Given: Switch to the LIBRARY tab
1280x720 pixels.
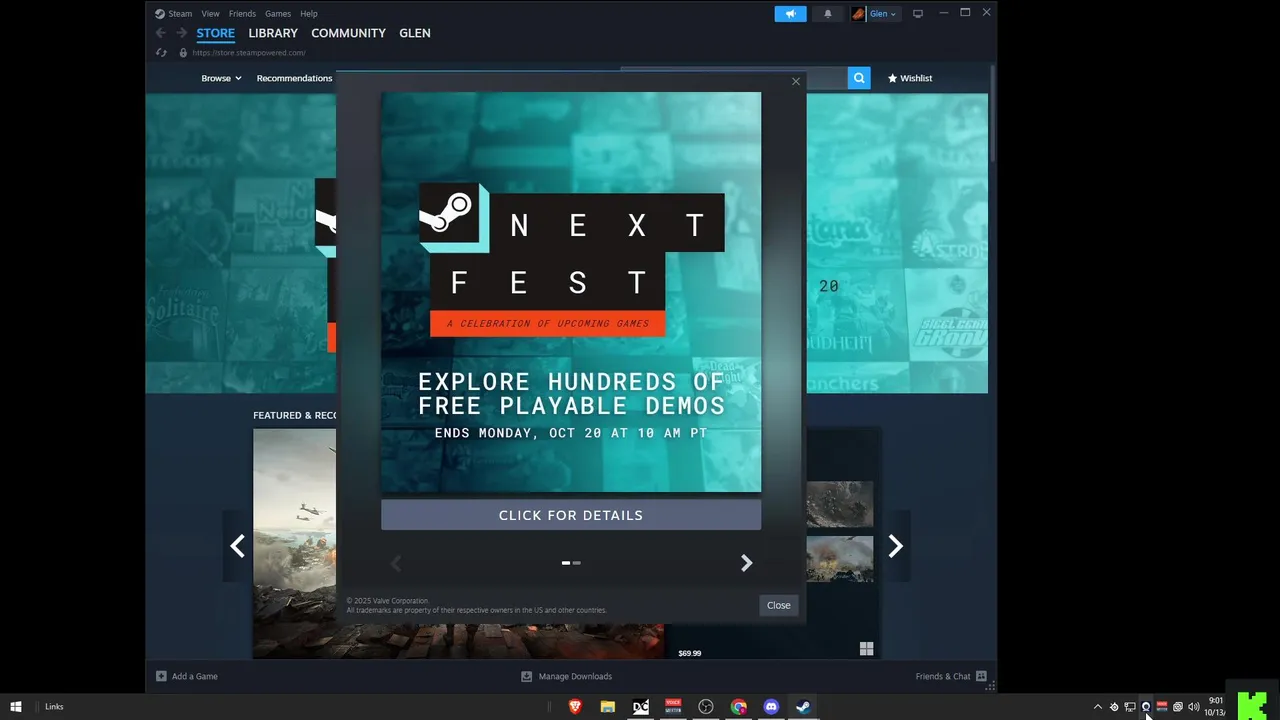Looking at the screenshot, I should coord(273,33).
